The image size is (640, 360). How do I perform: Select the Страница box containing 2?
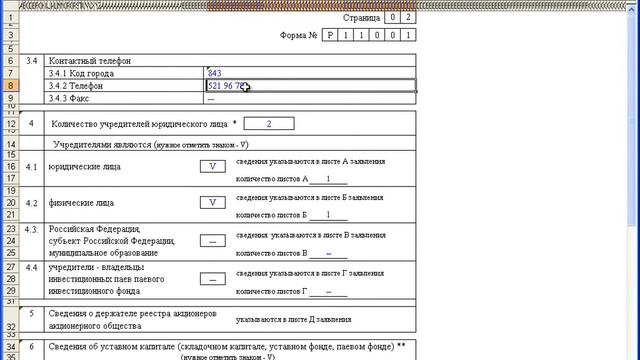point(408,18)
